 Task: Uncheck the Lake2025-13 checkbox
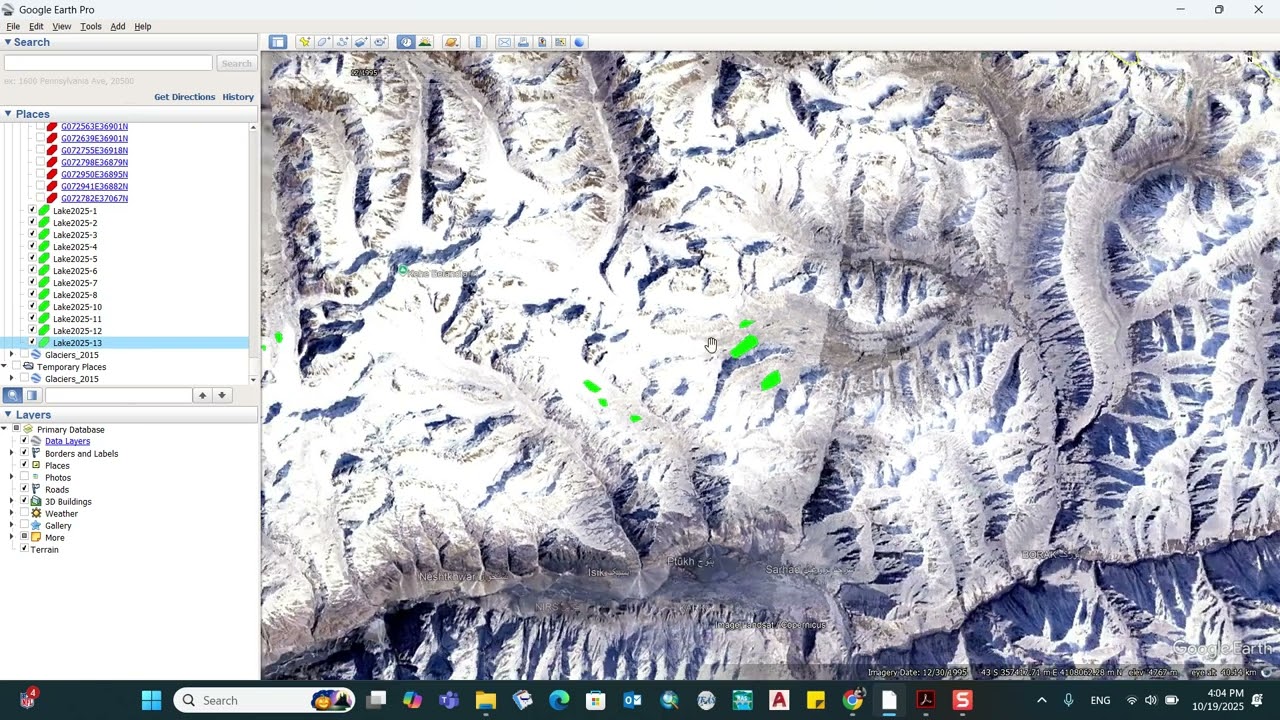(x=32, y=343)
